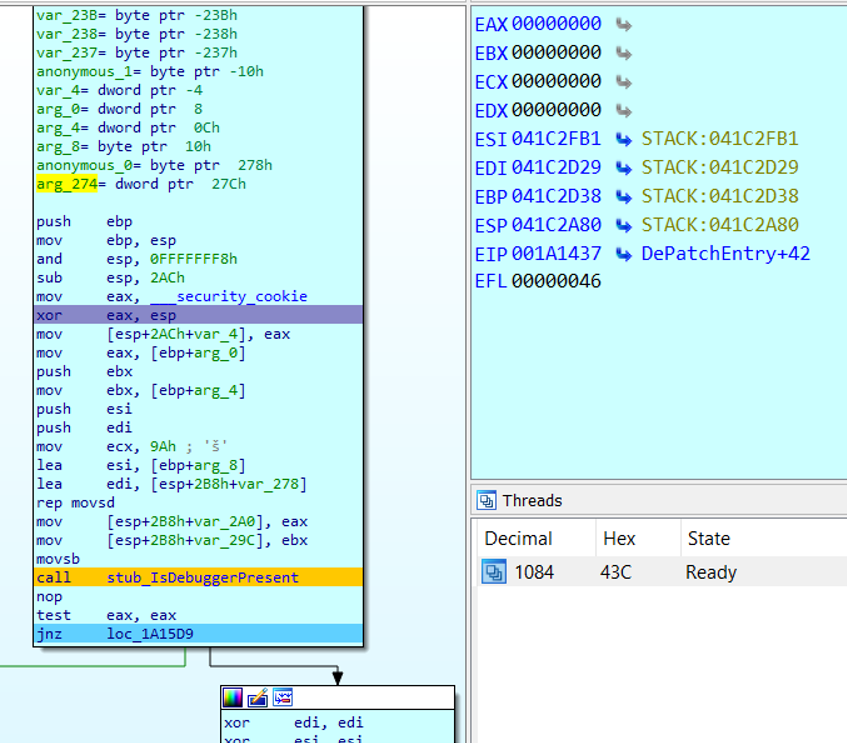The image size is (847, 743).
Task: Select thread decimal ID 1084
Action: pyautogui.click(x=534, y=572)
